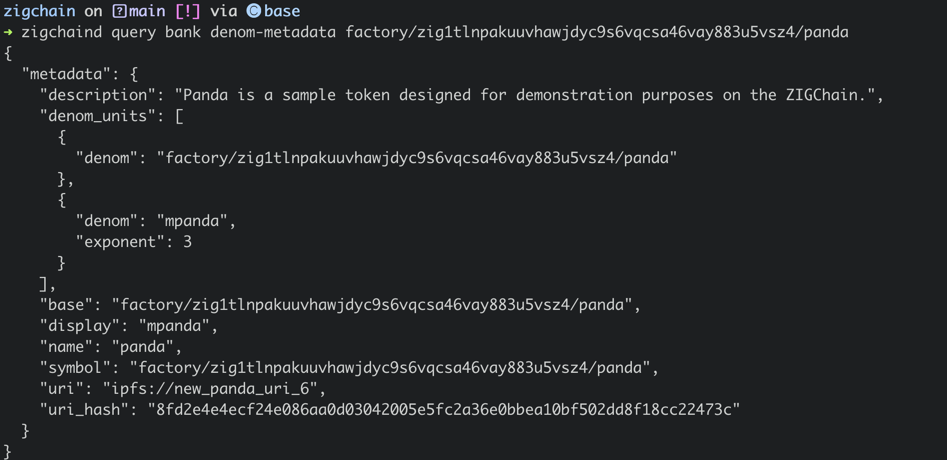Click the "panda" name value
947x460 pixels.
(145, 347)
